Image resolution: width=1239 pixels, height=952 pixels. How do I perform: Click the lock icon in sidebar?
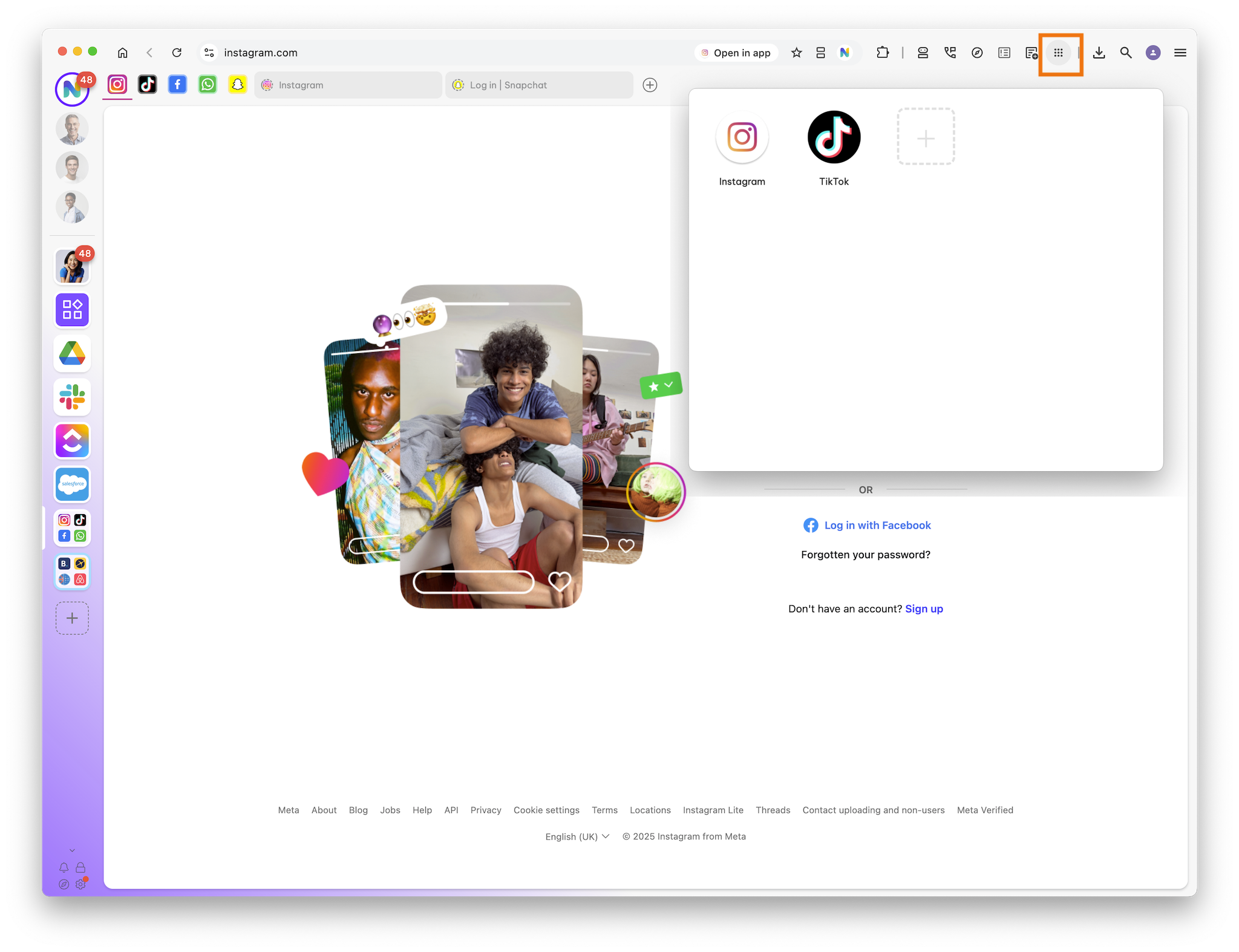tap(80, 867)
